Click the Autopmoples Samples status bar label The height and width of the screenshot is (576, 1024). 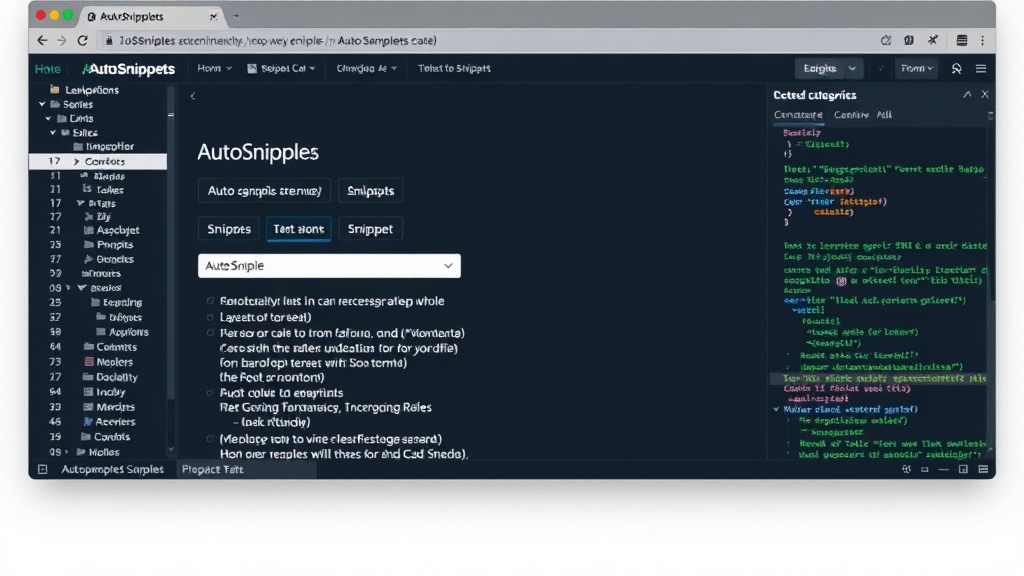tap(112, 469)
